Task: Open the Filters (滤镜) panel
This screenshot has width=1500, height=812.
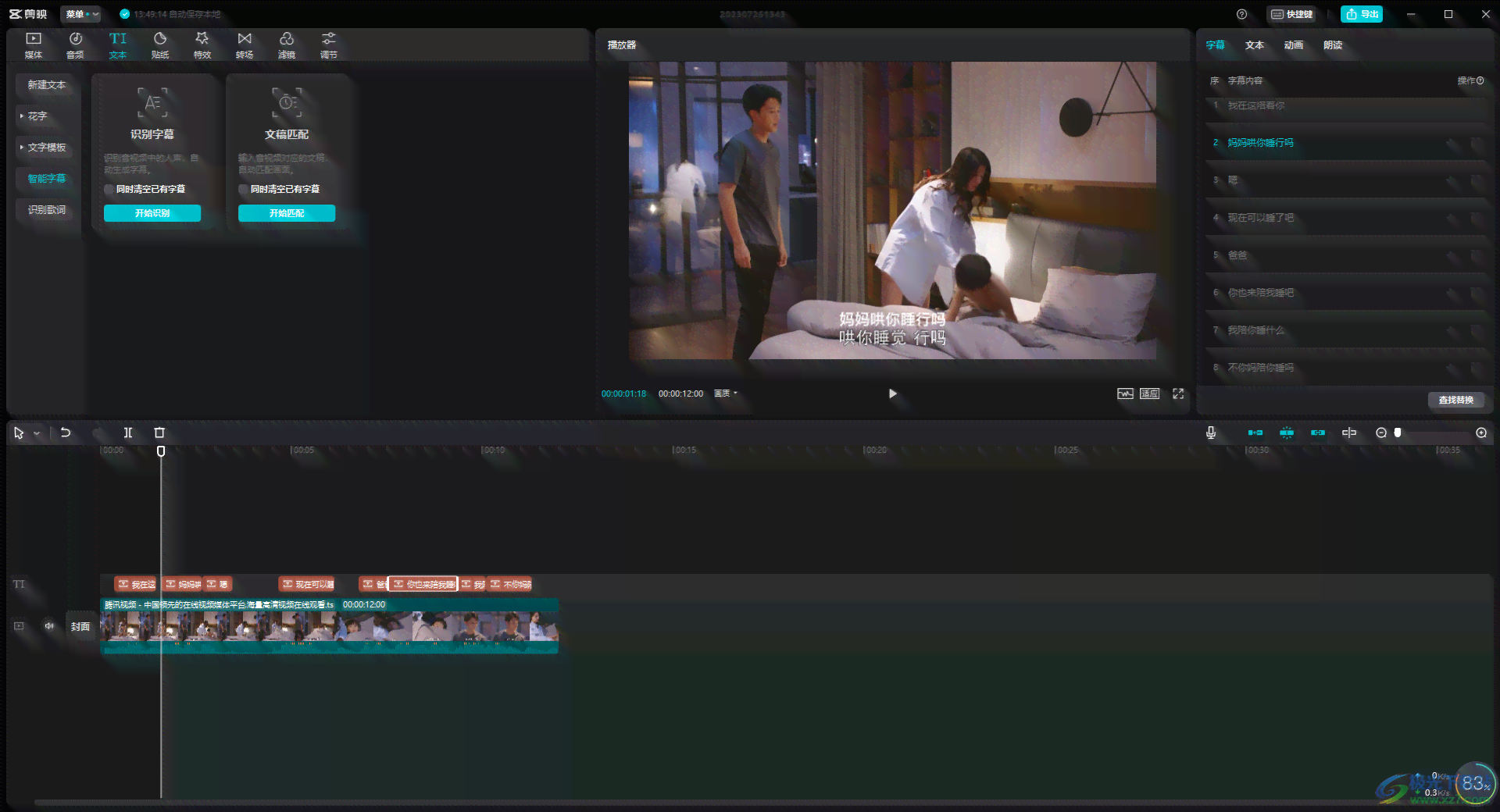Action: [287, 45]
